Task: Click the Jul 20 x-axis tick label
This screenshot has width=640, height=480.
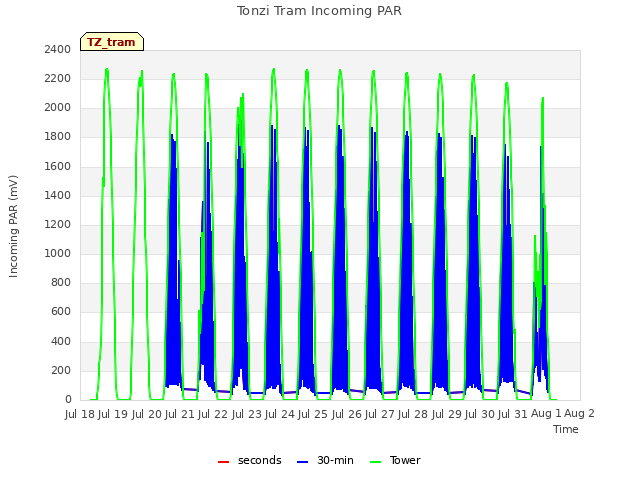Action: (147, 414)
